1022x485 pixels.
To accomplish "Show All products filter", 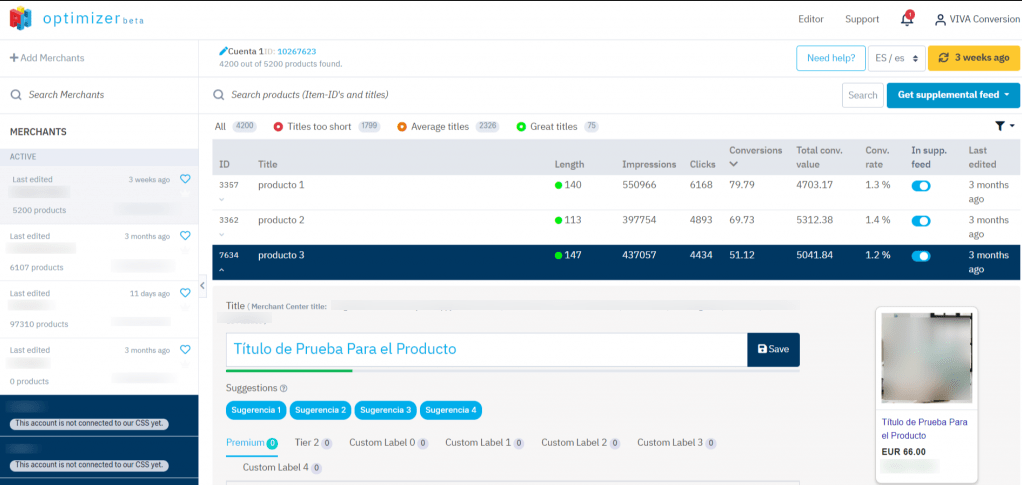I will (x=235, y=126).
